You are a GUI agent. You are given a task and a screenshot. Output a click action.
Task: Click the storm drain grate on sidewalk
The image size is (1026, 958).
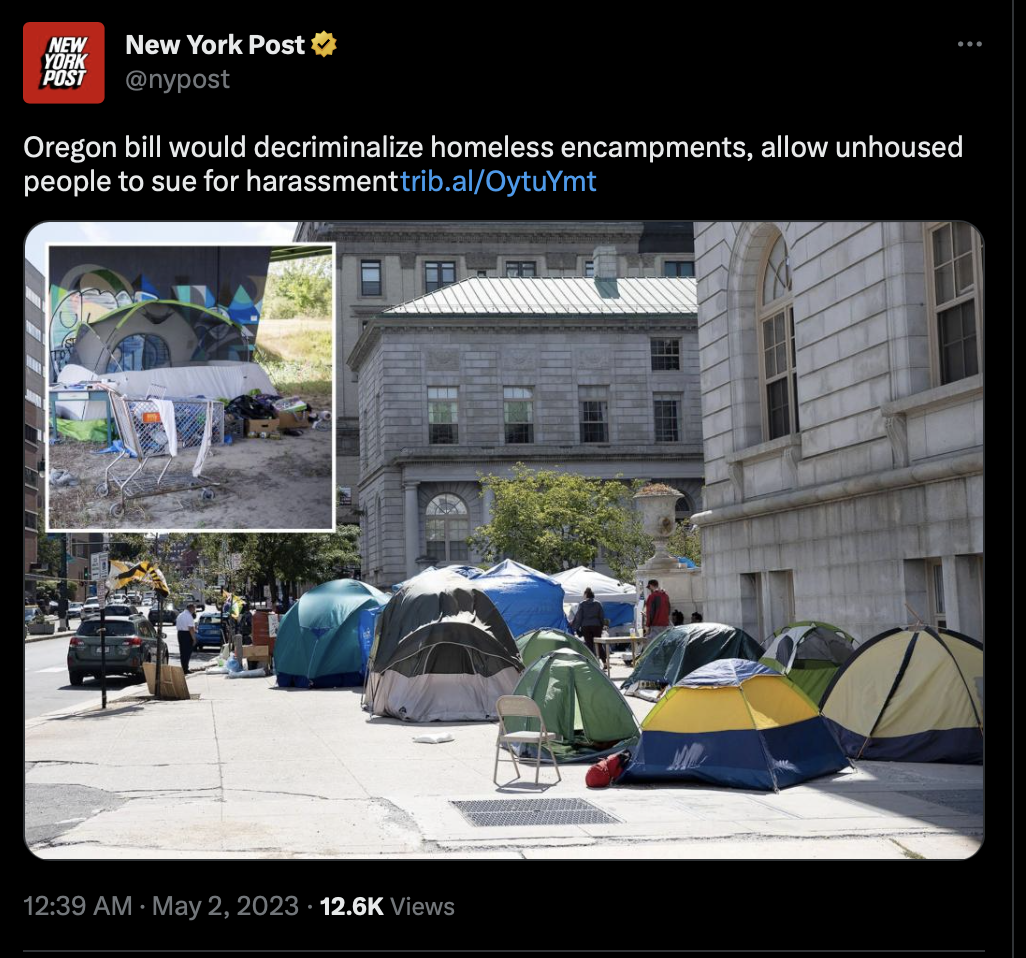pyautogui.click(x=535, y=812)
